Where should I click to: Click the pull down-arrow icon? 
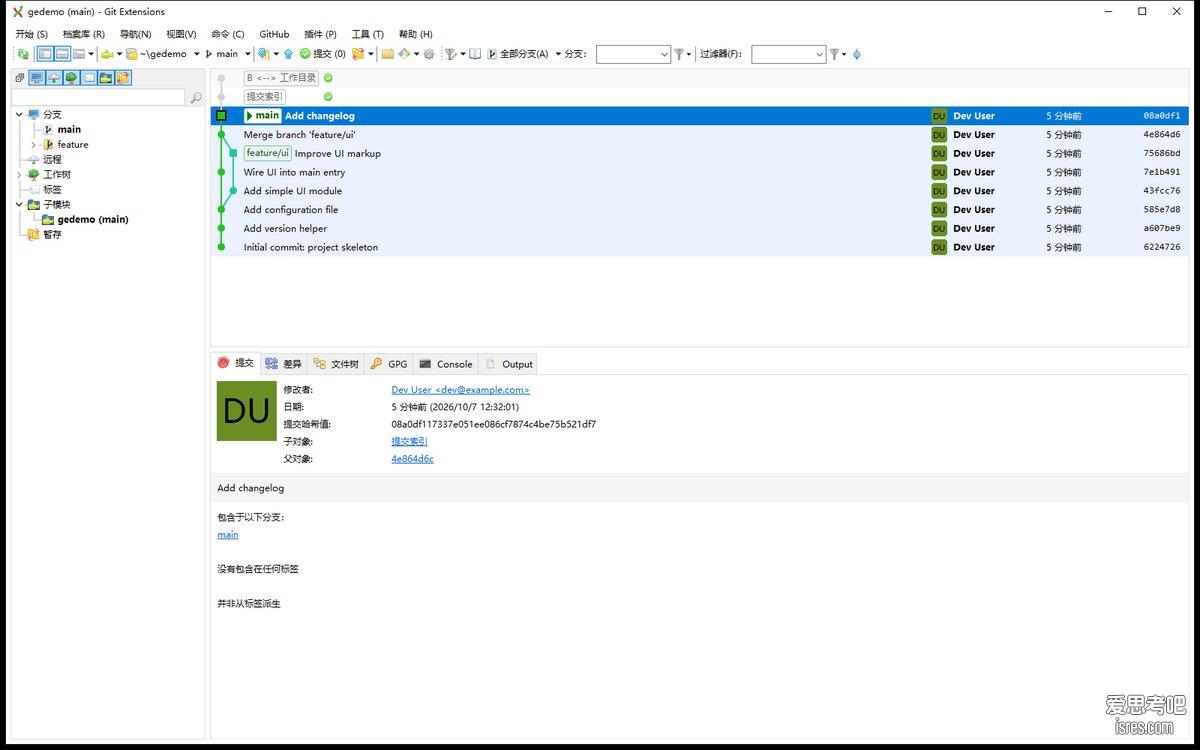click(263, 54)
